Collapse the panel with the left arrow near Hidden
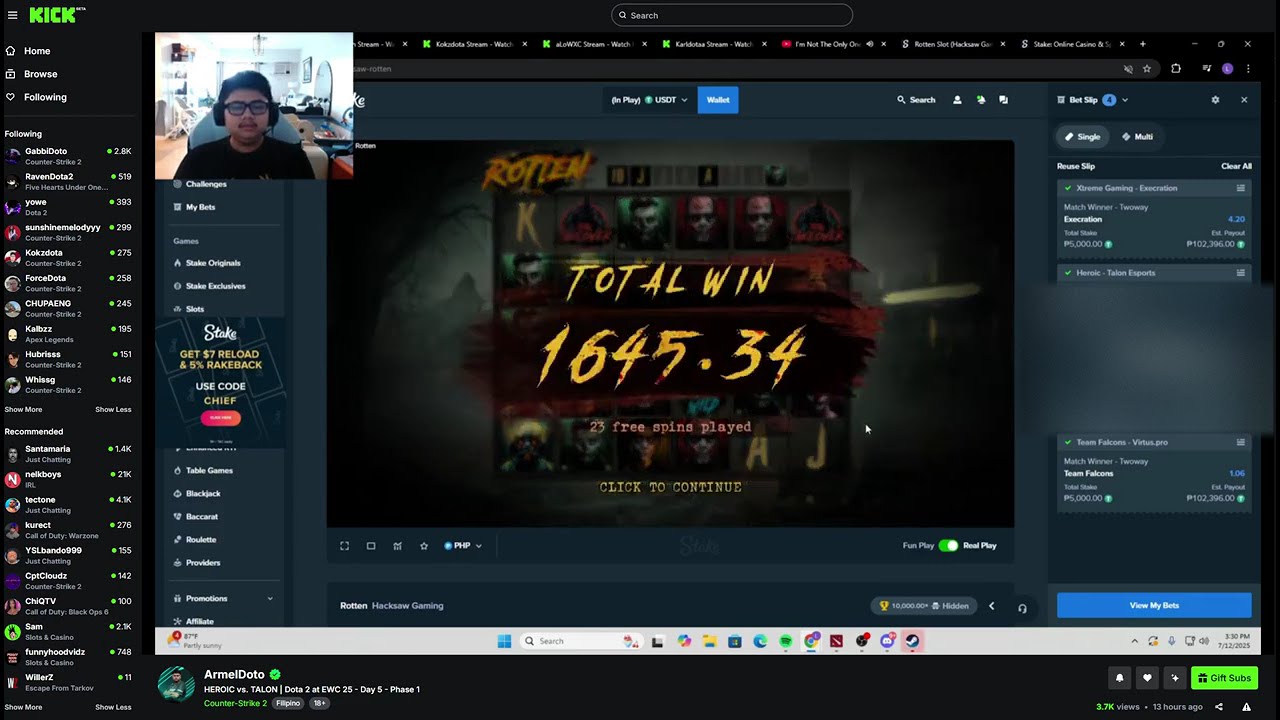 [x=991, y=606]
